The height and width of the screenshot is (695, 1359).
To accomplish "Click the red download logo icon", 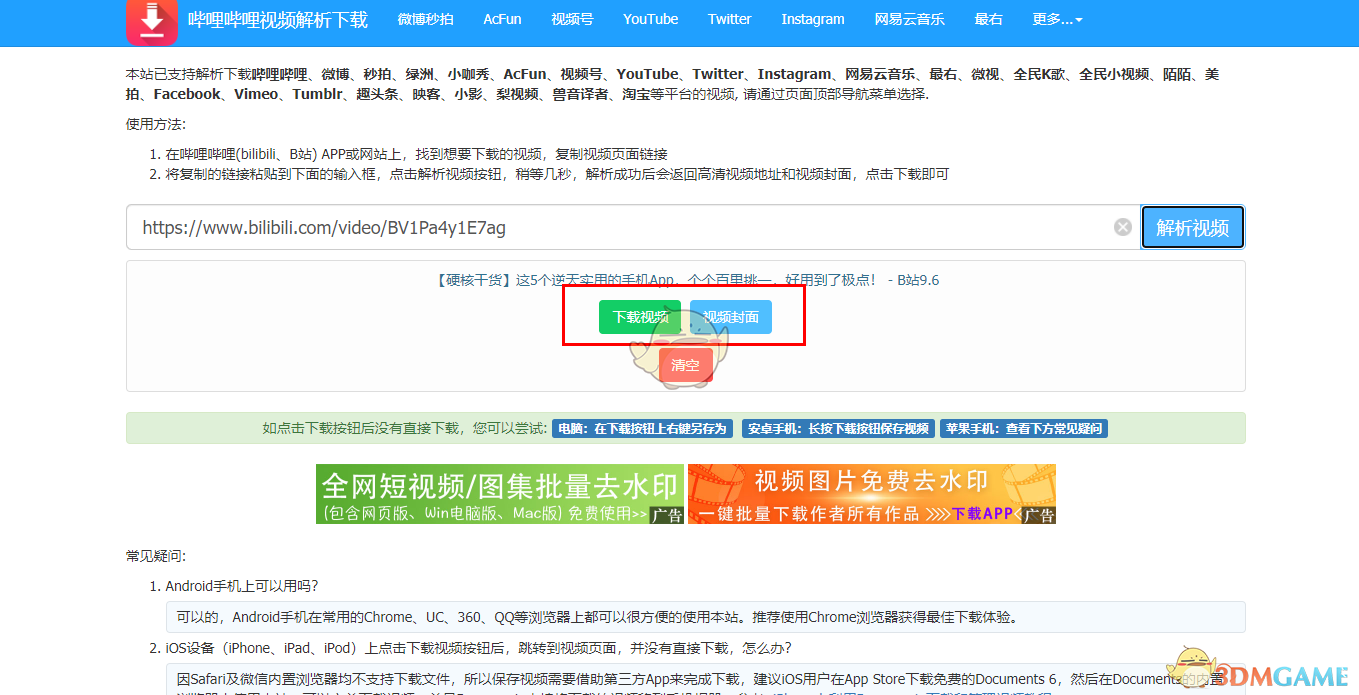I will click(151, 20).
